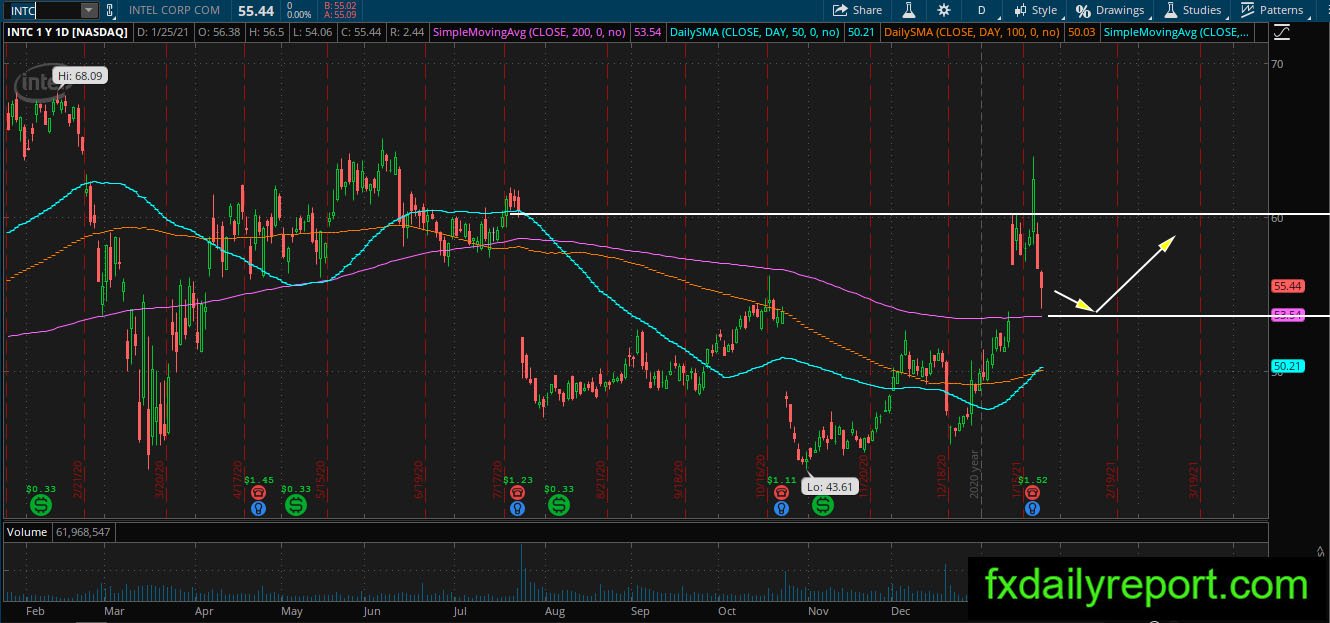The width and height of the screenshot is (1330, 623).
Task: Click the $1.45 earnings phone icon
Action: (x=258, y=492)
